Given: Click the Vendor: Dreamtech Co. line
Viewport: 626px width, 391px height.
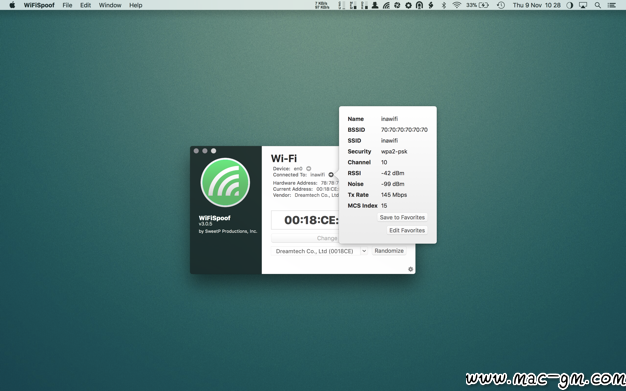Looking at the screenshot, I should click(306, 195).
